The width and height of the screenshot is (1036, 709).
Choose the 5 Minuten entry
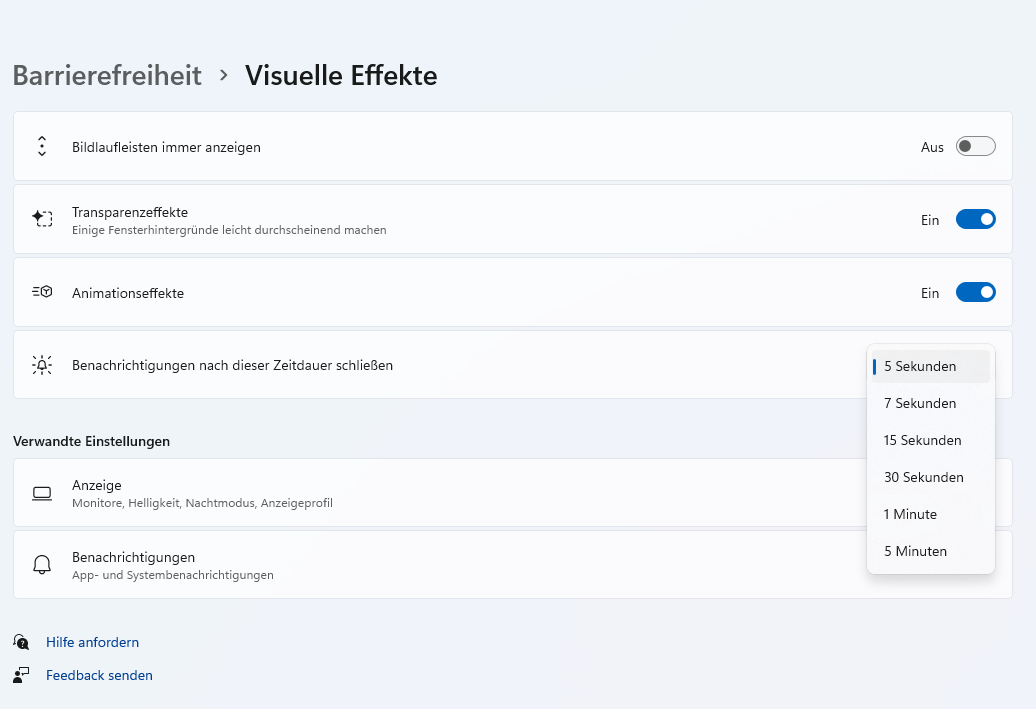(930, 551)
